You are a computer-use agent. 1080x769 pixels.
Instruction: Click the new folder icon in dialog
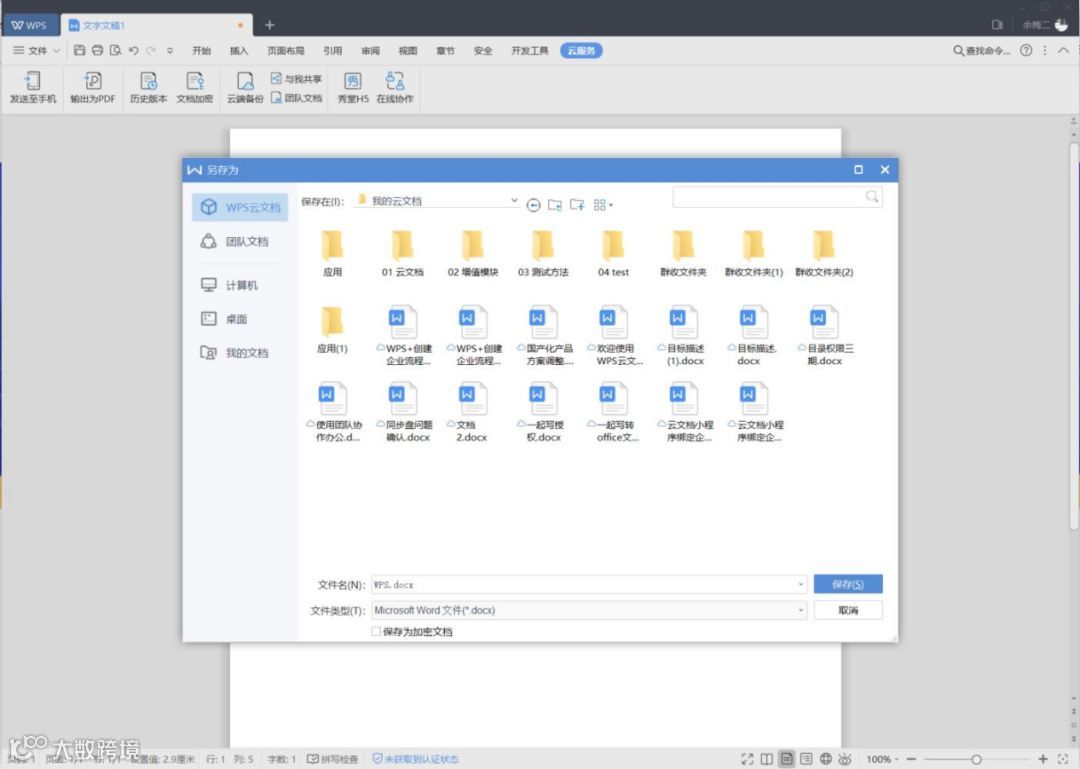577,205
